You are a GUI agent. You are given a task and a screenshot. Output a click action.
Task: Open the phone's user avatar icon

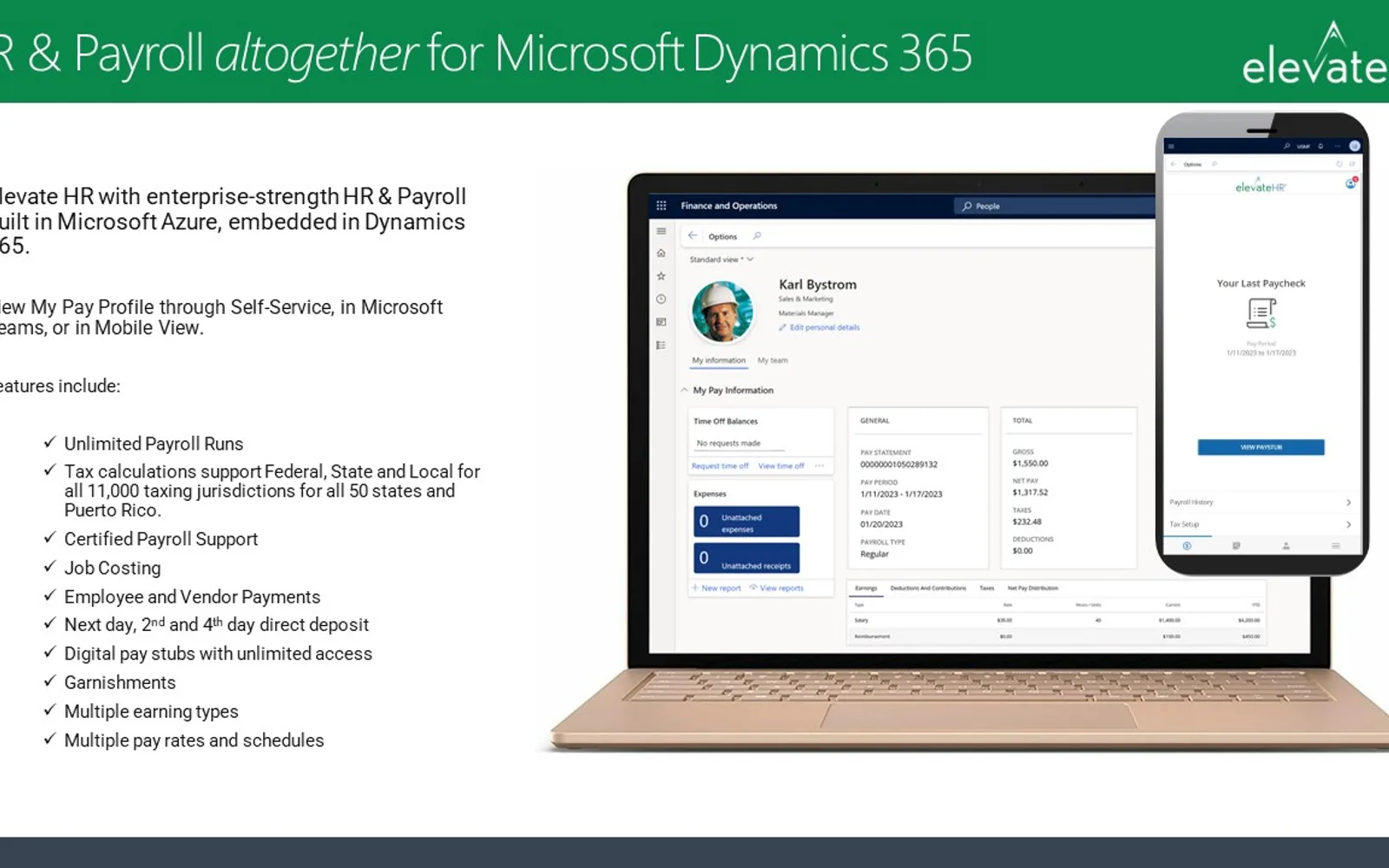[x=1354, y=146]
